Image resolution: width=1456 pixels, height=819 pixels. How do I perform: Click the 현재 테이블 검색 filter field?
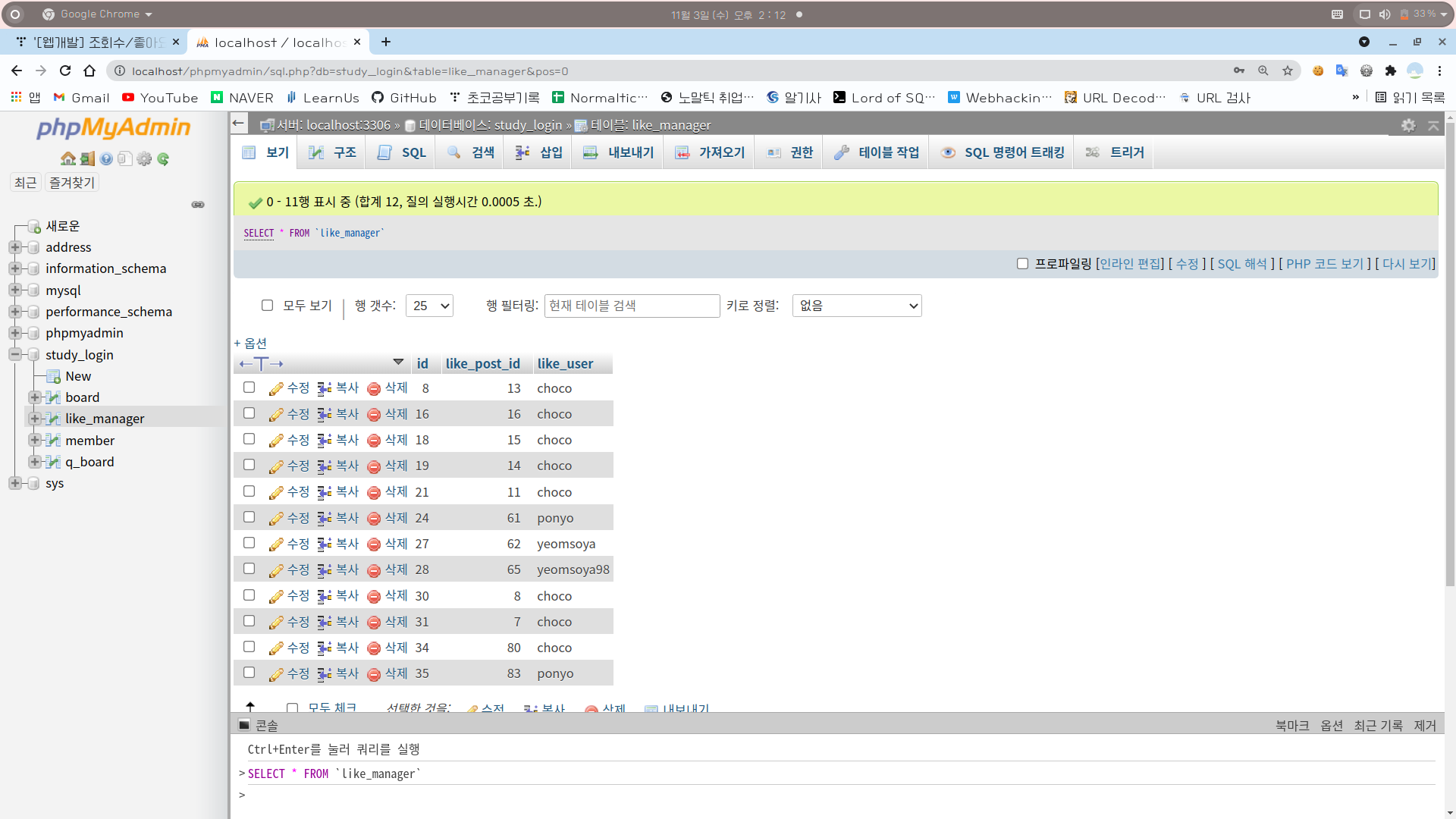[632, 306]
